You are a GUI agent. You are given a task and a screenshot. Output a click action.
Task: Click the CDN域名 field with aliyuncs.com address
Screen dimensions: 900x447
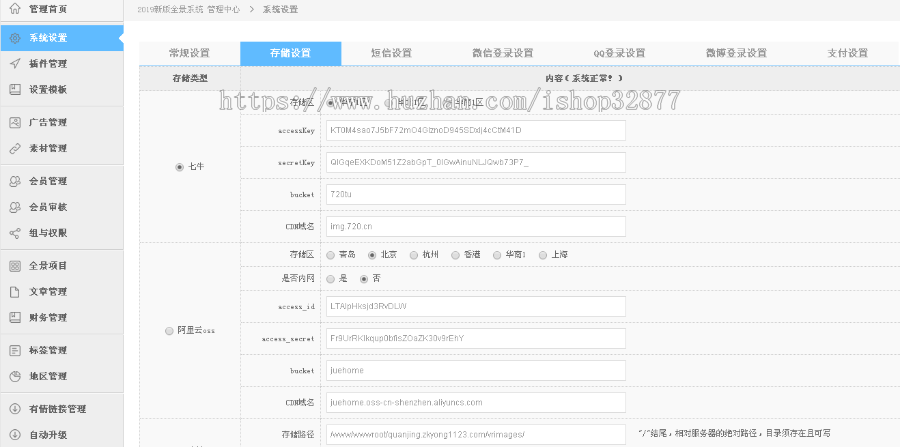coord(476,403)
